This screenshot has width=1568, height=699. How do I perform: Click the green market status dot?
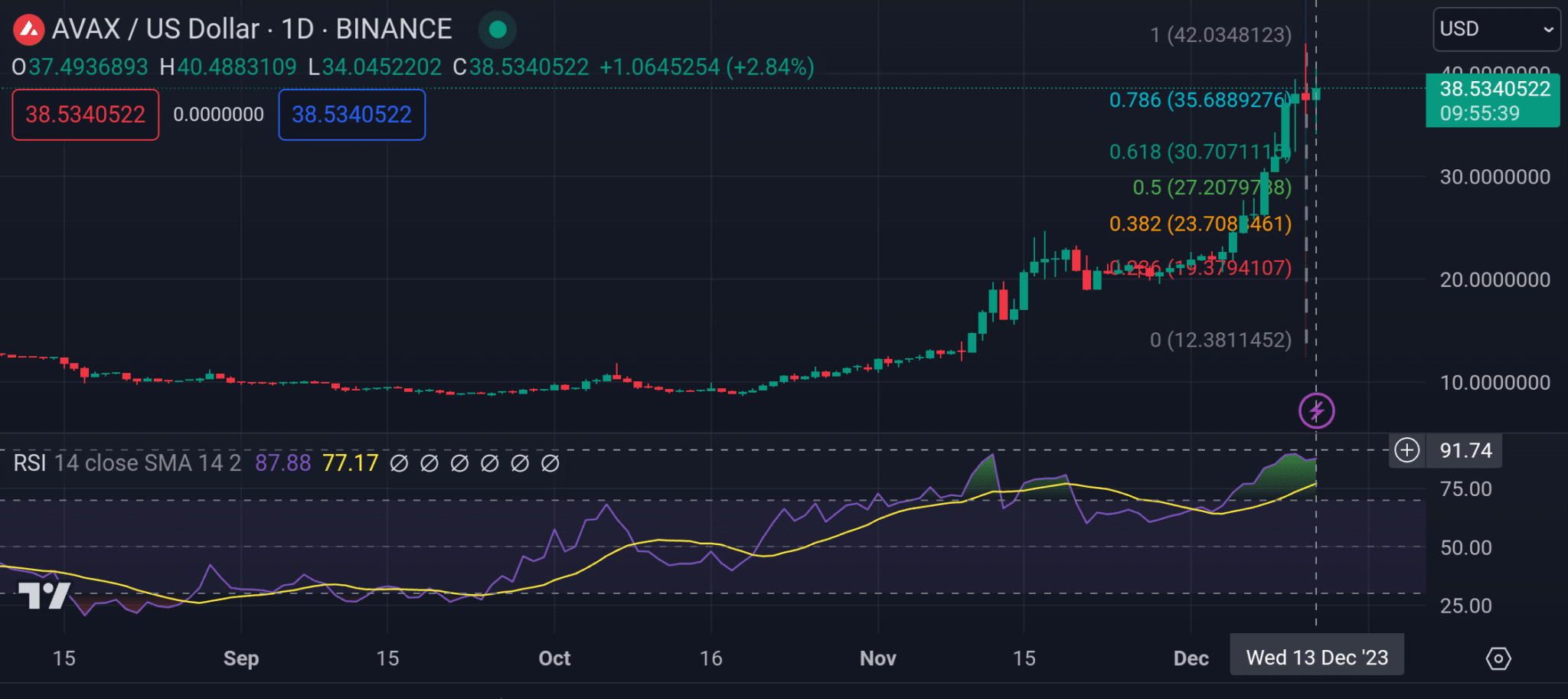[x=498, y=30]
